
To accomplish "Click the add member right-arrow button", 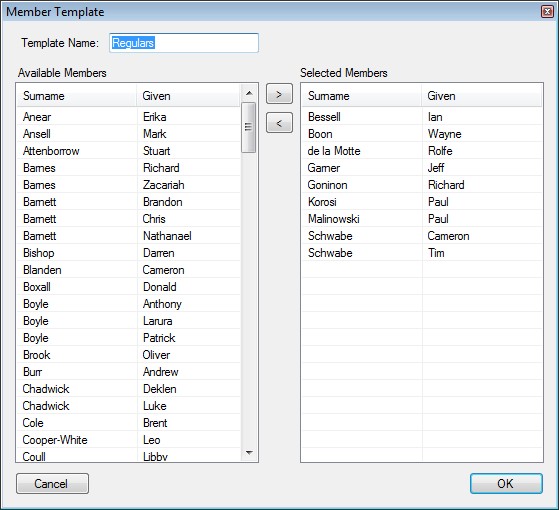I will [x=279, y=94].
